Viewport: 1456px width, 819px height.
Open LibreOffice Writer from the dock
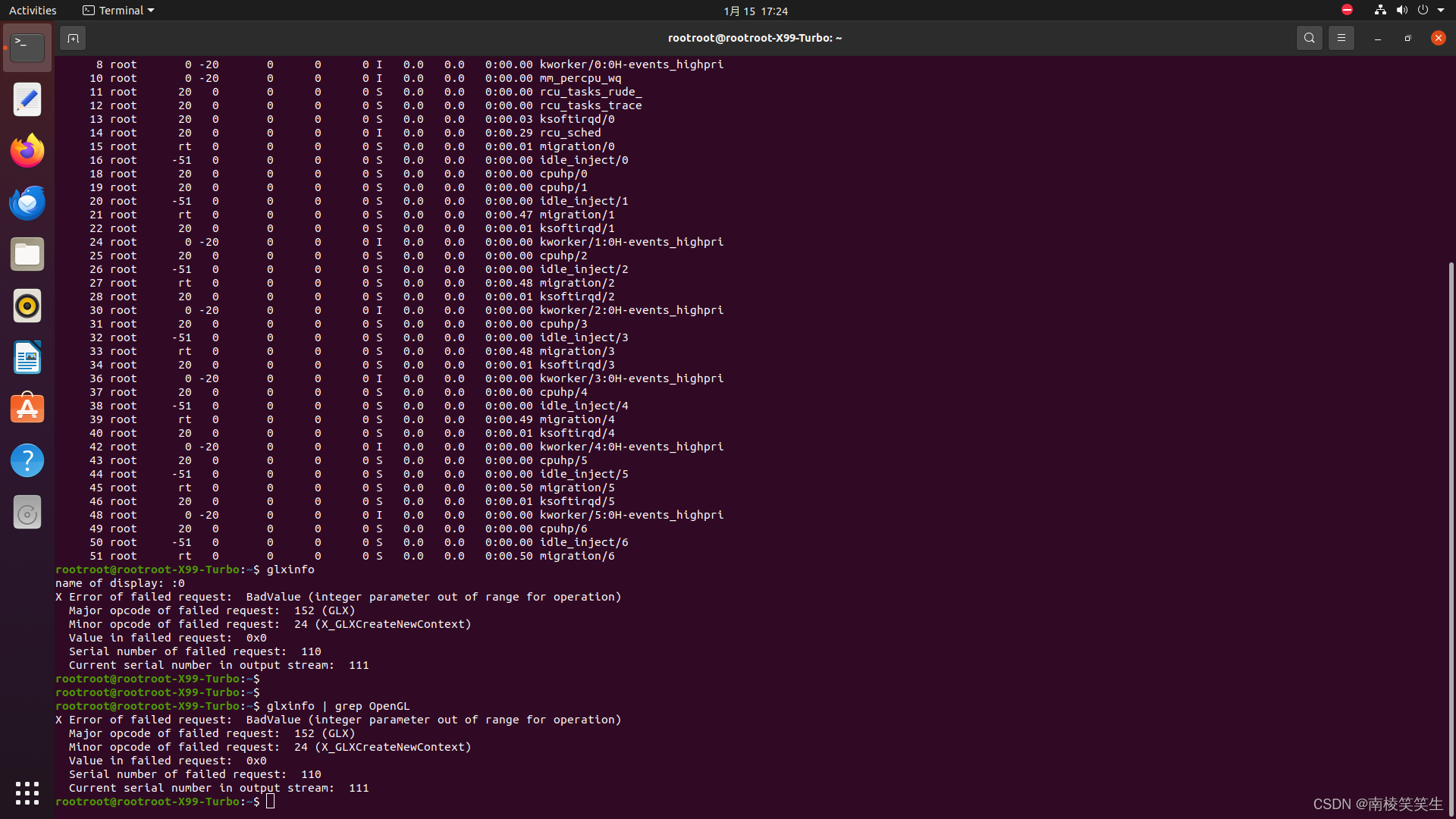pyautogui.click(x=27, y=357)
